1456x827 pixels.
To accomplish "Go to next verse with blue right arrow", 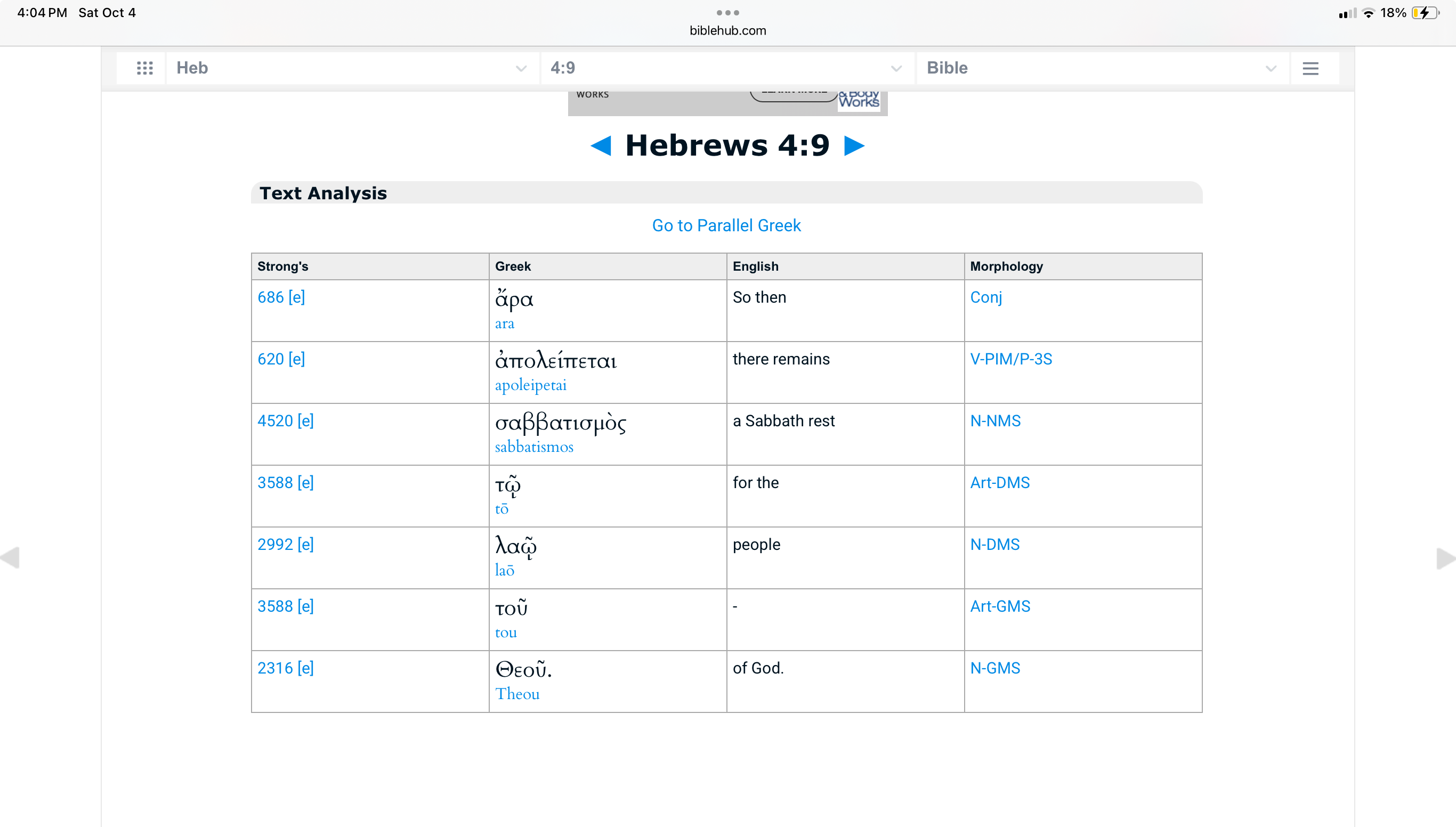I will 854,145.
